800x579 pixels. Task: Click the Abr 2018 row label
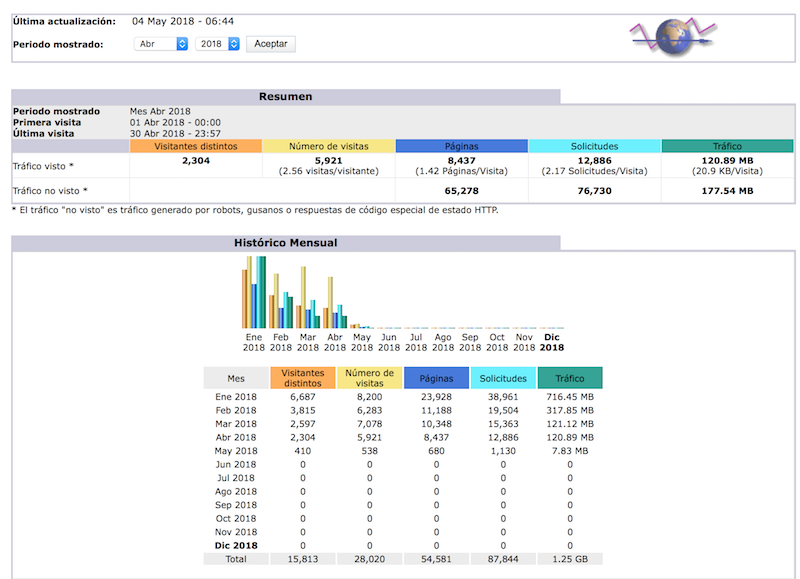[236, 437]
